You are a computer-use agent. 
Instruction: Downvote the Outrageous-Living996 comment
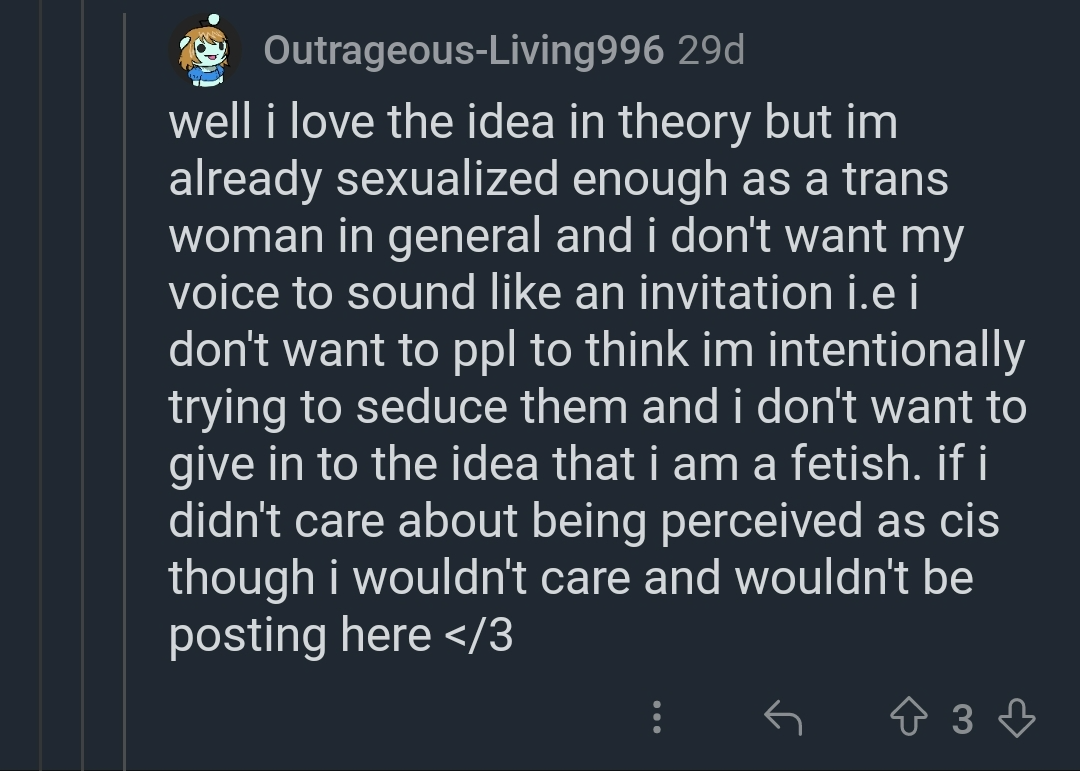pos(1016,717)
